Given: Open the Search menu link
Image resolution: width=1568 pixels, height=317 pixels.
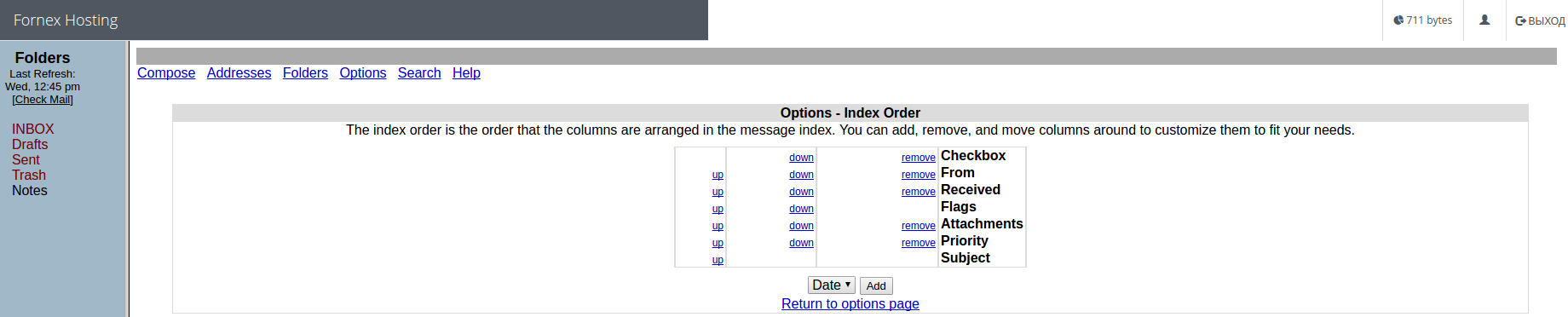Looking at the screenshot, I should click(x=419, y=73).
